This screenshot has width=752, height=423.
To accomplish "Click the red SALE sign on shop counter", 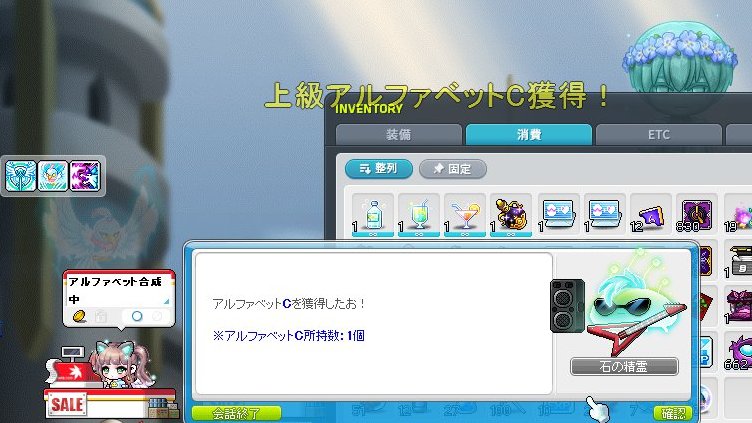I will click(67, 404).
